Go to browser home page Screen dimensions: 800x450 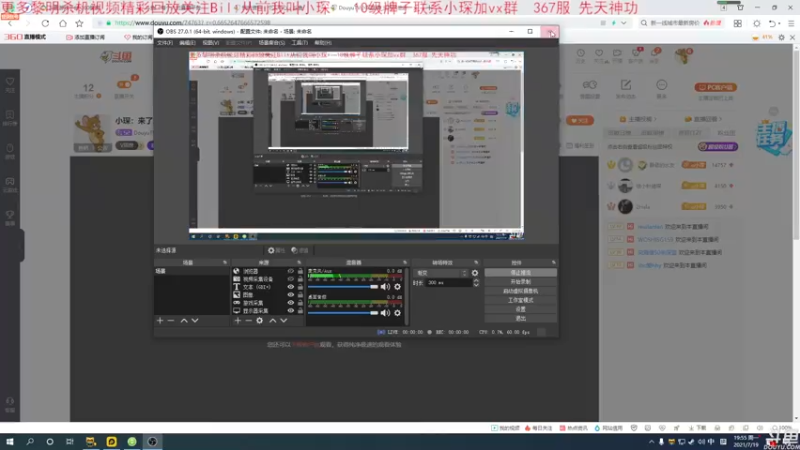[x=63, y=23]
